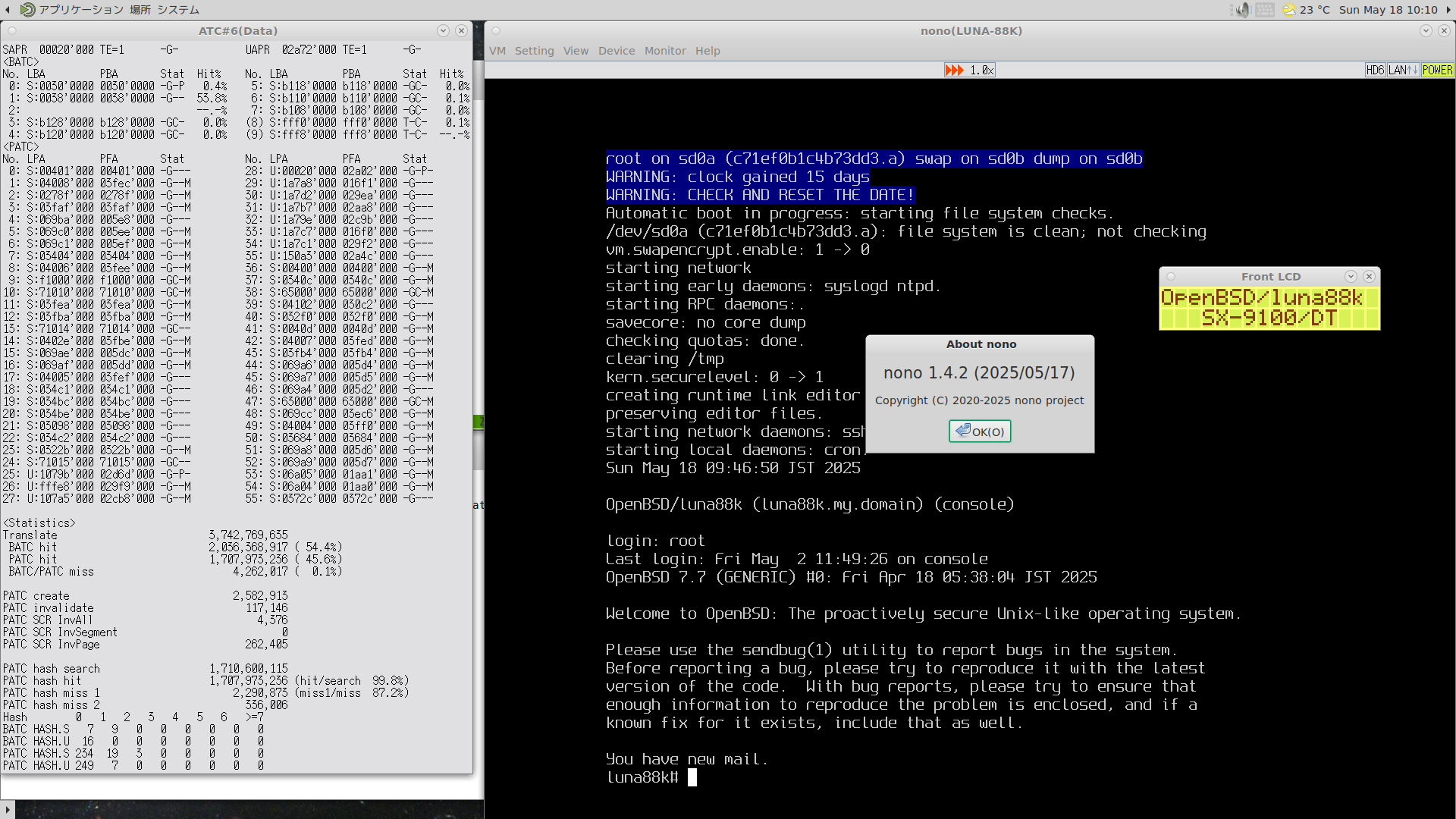Click the You have new mail. line
Screen dimensions: 1456x819
[x=687, y=759]
